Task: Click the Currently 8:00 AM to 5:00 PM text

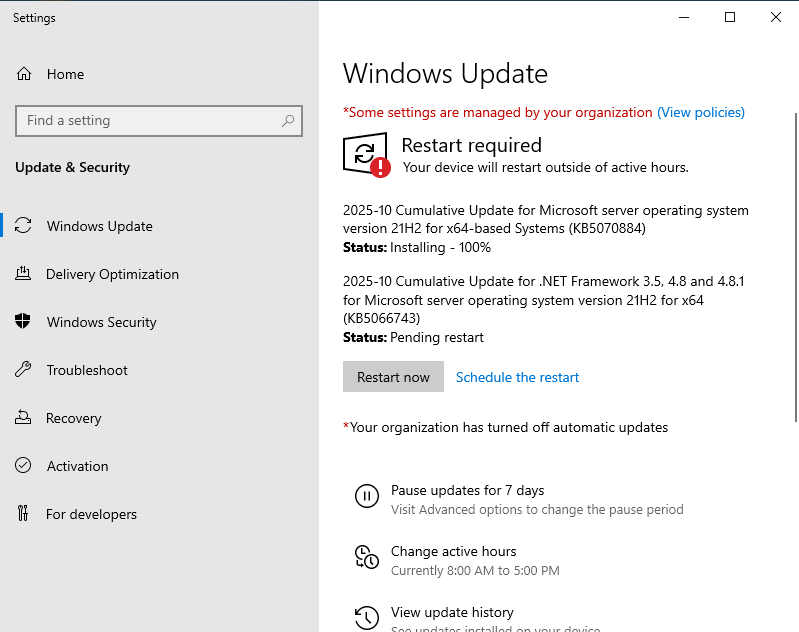Action: click(475, 570)
